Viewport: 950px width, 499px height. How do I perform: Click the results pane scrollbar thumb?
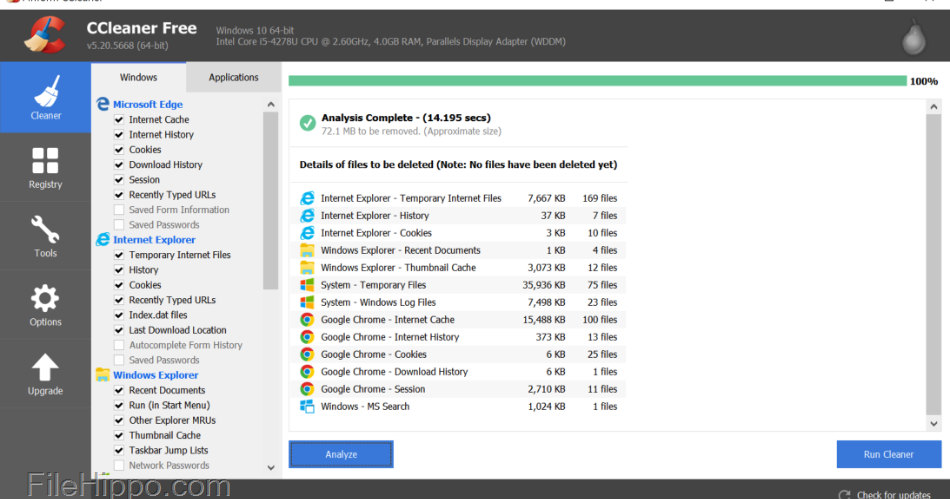pos(934,265)
